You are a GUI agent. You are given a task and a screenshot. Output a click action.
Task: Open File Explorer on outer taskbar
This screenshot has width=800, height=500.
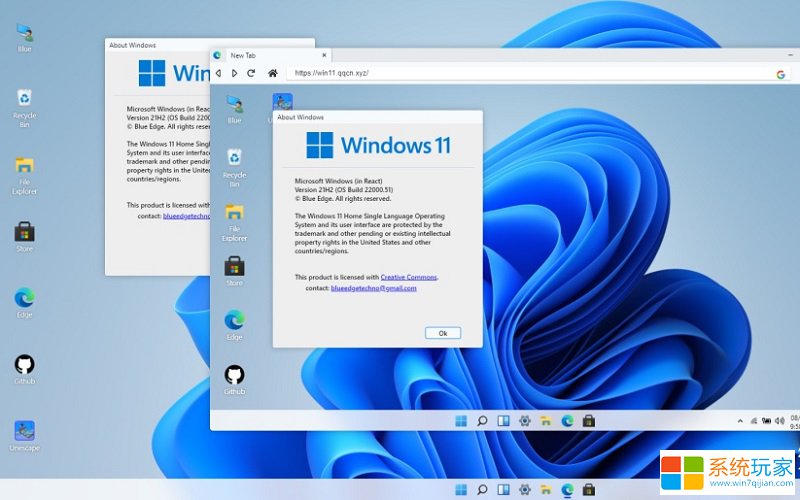click(546, 490)
